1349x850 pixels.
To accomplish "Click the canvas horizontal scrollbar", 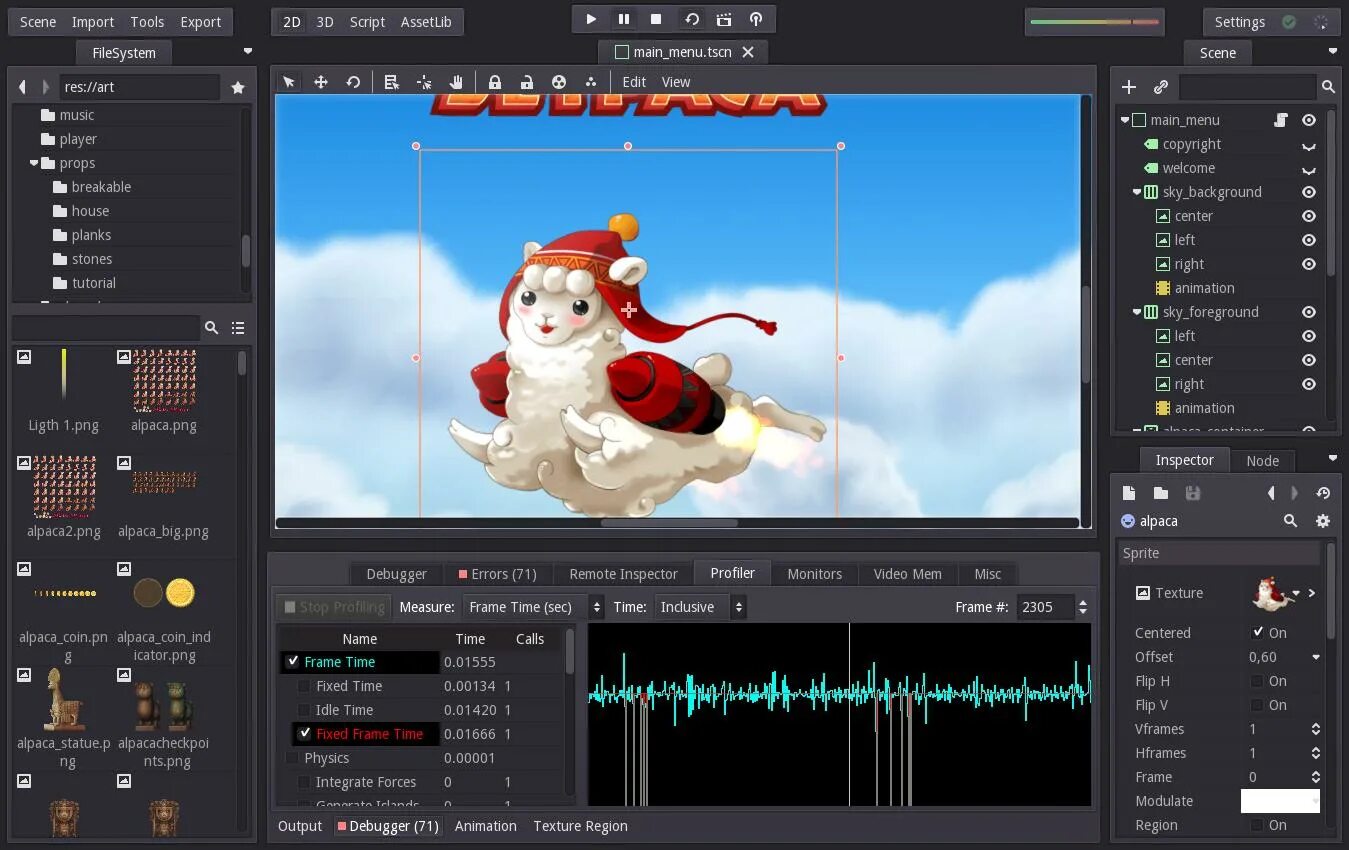I will point(669,522).
